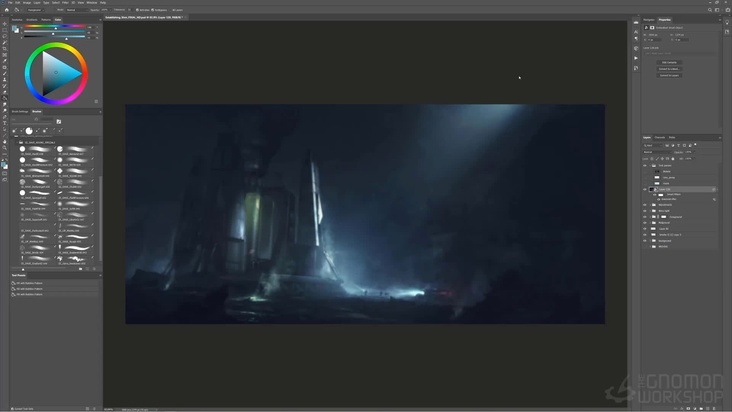Select the Move tool

click(x=5, y=24)
